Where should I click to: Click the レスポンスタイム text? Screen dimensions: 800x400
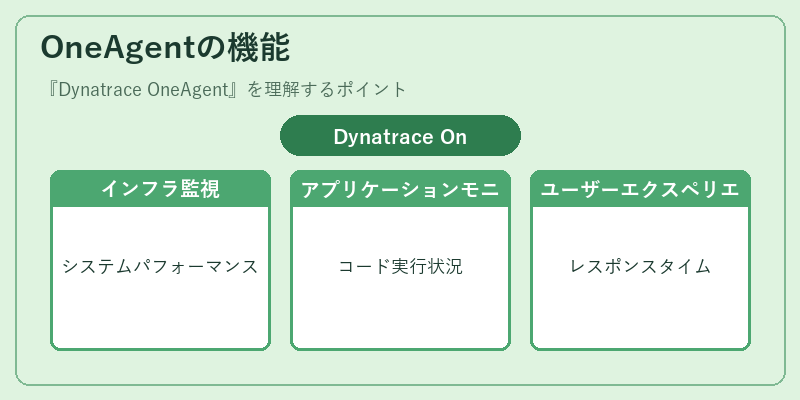(x=640, y=266)
